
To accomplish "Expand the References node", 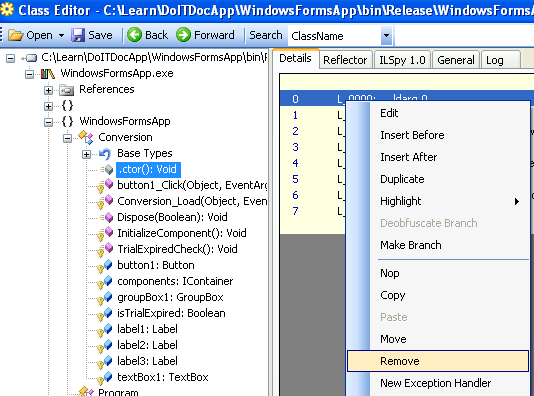I will pos(48,90).
